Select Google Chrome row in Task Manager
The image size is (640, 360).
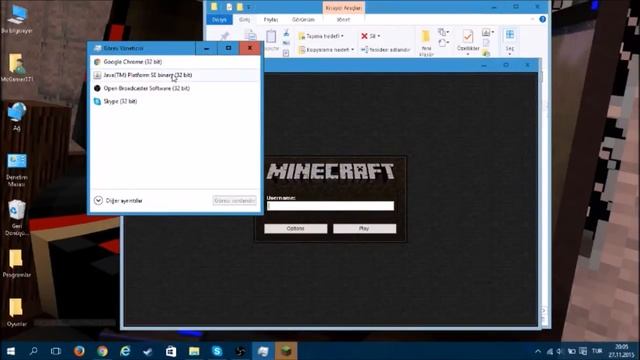click(174, 62)
